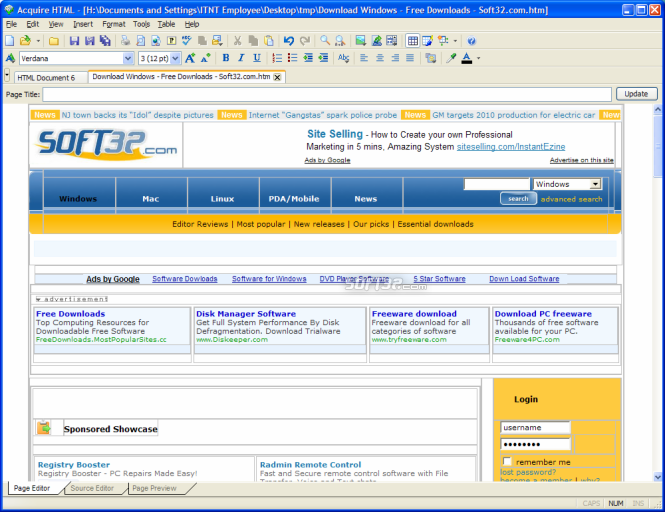Cut selection with the scissors icon
The image size is (665, 512).
tap(238, 41)
